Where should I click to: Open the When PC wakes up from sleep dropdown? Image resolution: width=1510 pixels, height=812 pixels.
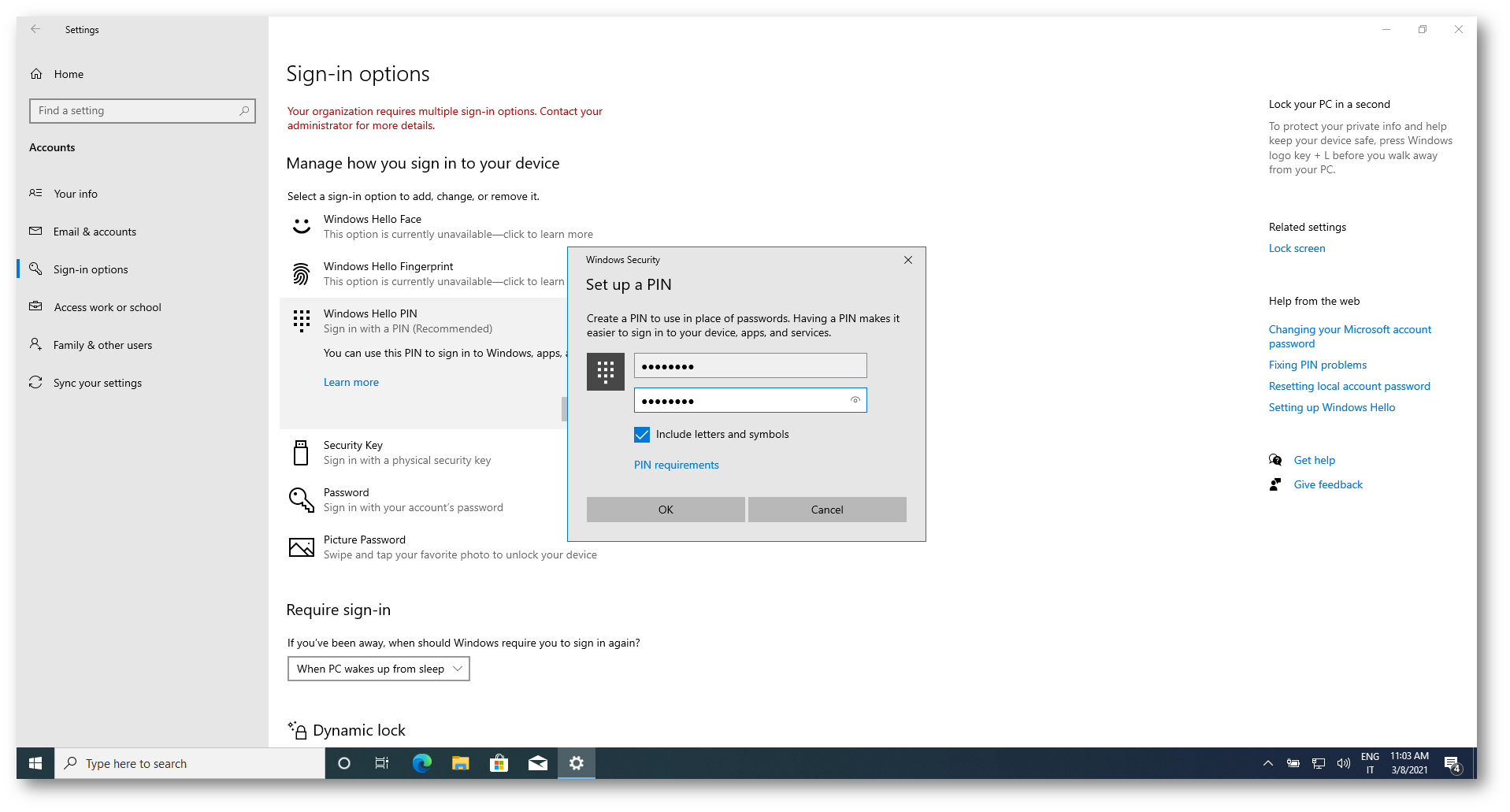click(379, 669)
